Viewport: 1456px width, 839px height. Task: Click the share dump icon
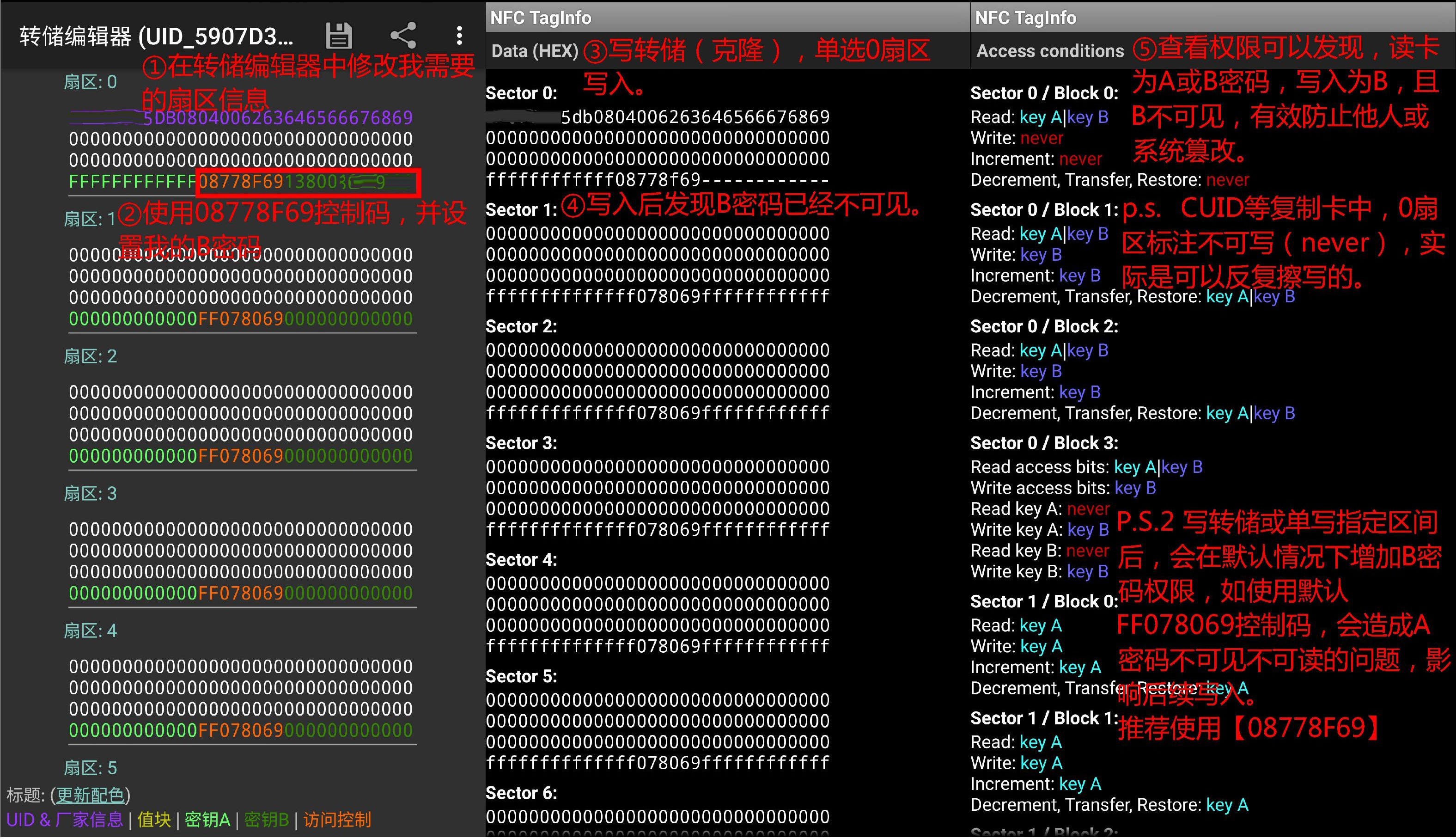pyautogui.click(x=403, y=36)
